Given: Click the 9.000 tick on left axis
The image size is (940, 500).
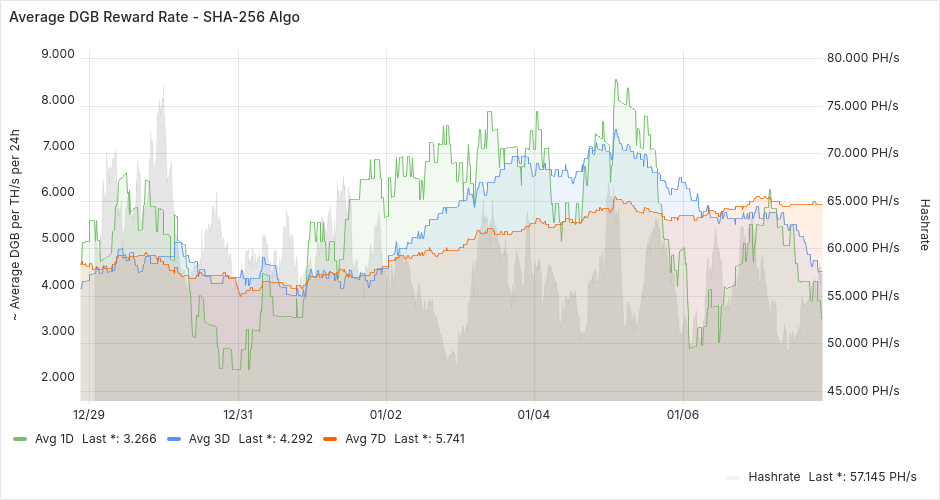Looking at the screenshot, I should coord(57,54).
